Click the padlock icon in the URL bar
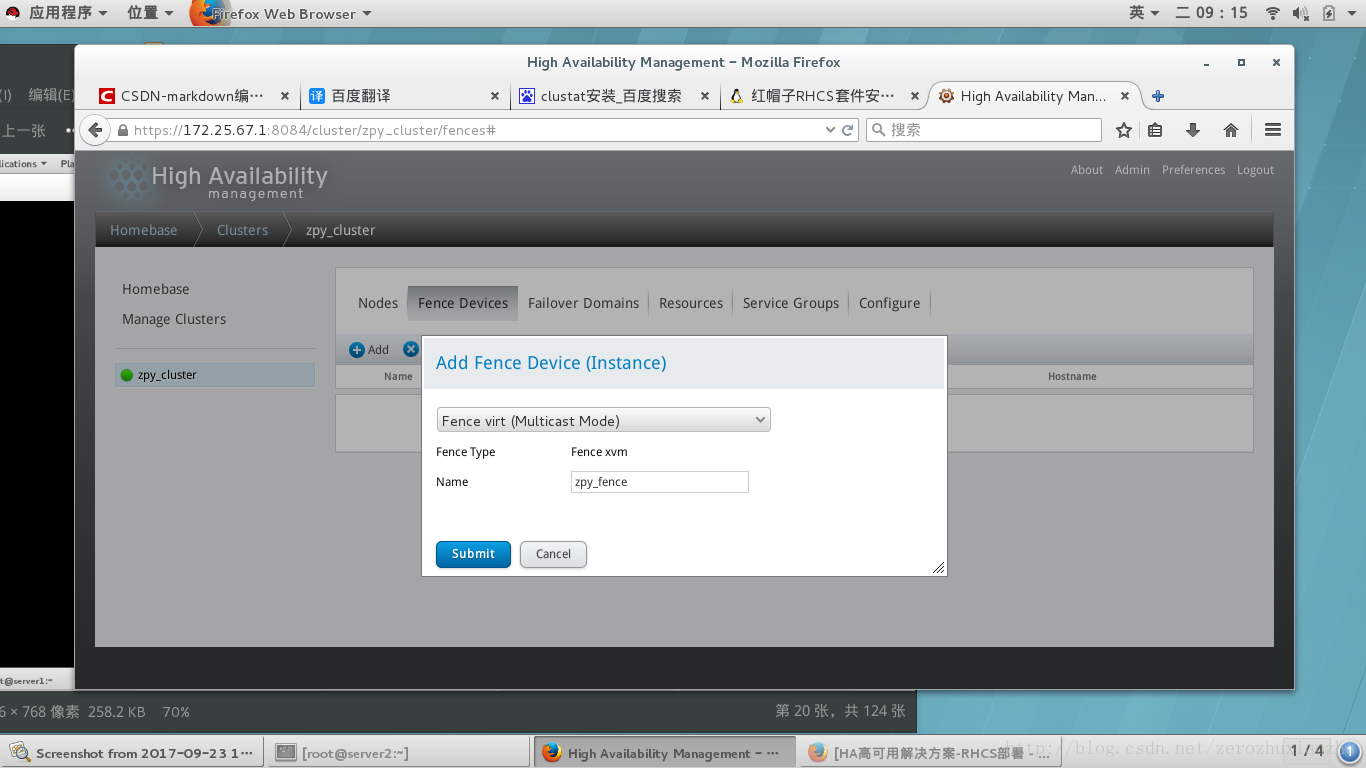1366x768 pixels. 123,130
